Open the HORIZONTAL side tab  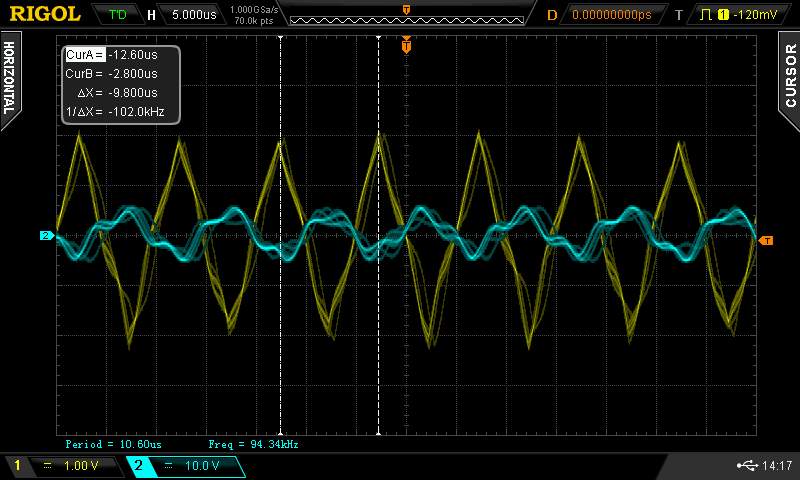10,77
